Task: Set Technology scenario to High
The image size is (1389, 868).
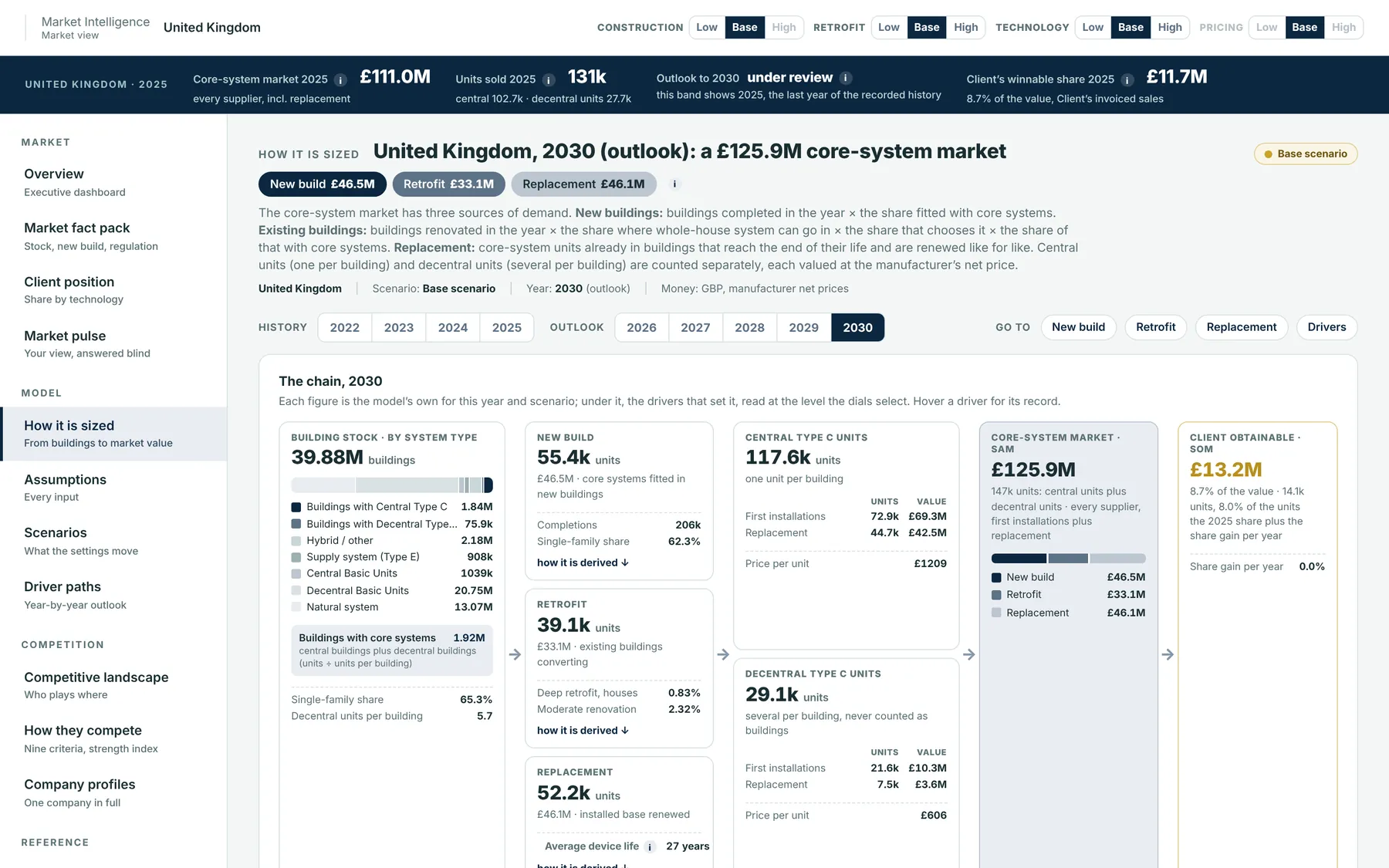Action: coord(1170,28)
